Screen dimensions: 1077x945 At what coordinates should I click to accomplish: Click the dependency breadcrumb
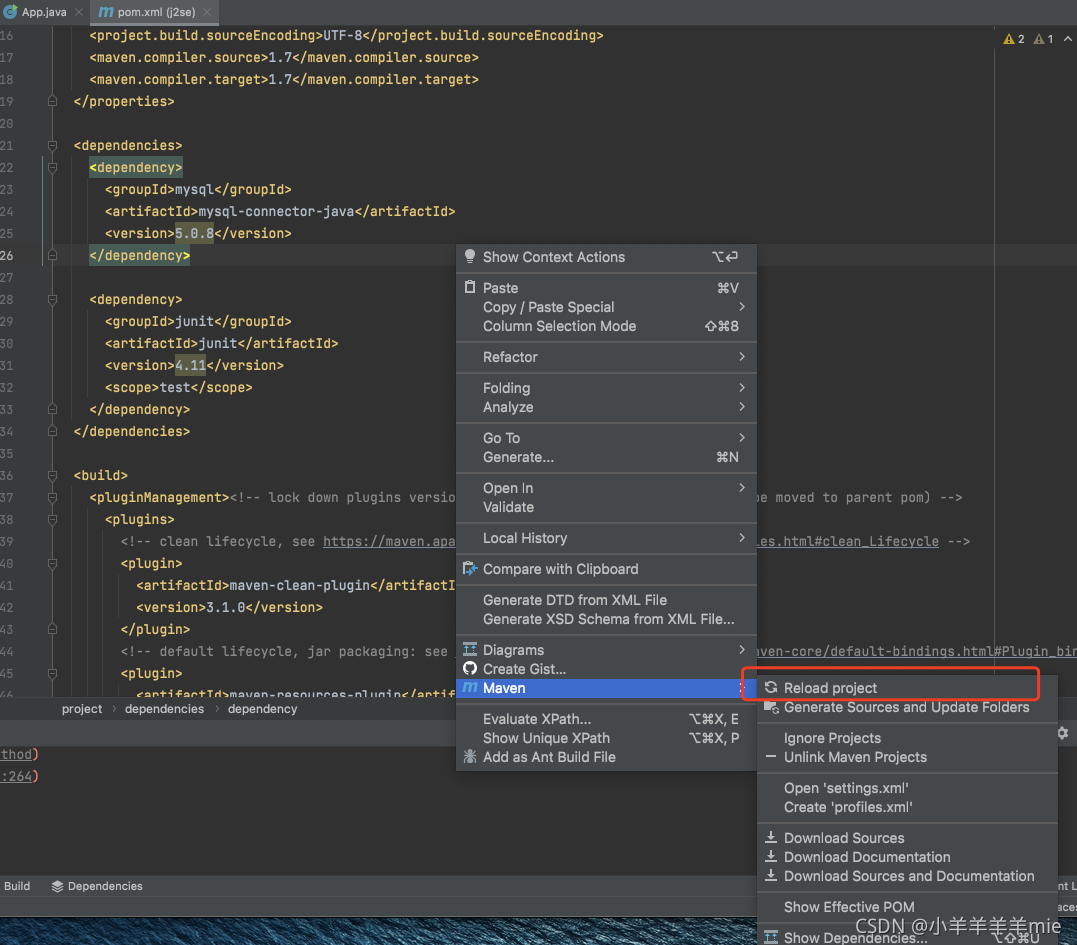point(262,709)
